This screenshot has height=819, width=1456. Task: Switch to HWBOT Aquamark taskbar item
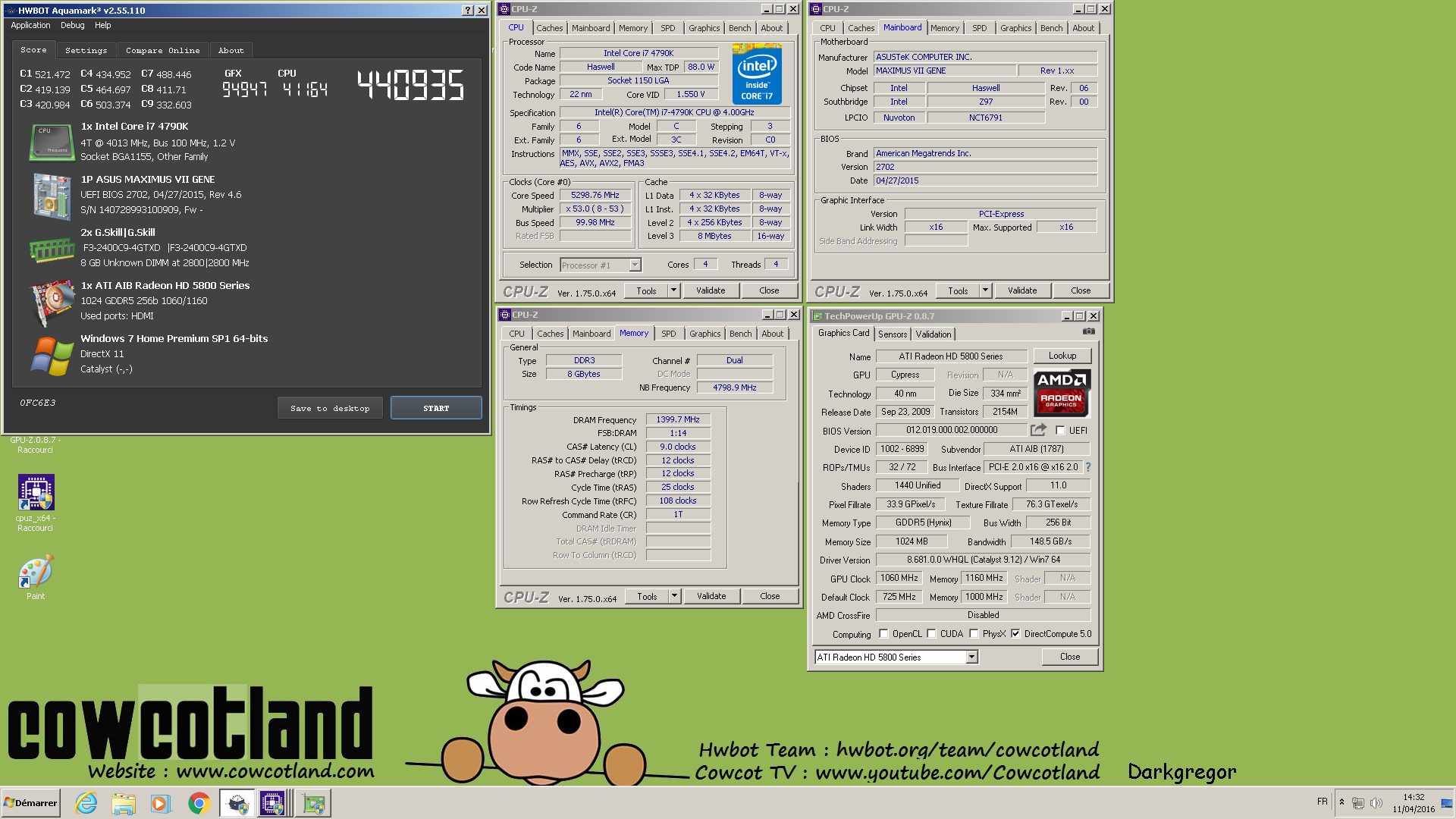click(237, 803)
